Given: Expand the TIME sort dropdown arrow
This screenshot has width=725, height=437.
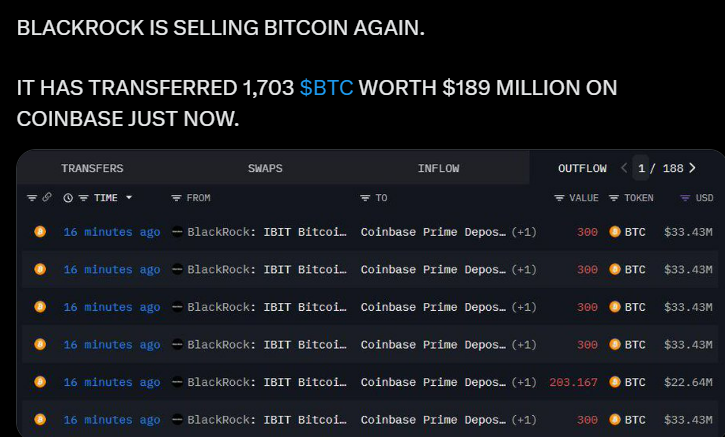Looking at the screenshot, I should (129, 197).
